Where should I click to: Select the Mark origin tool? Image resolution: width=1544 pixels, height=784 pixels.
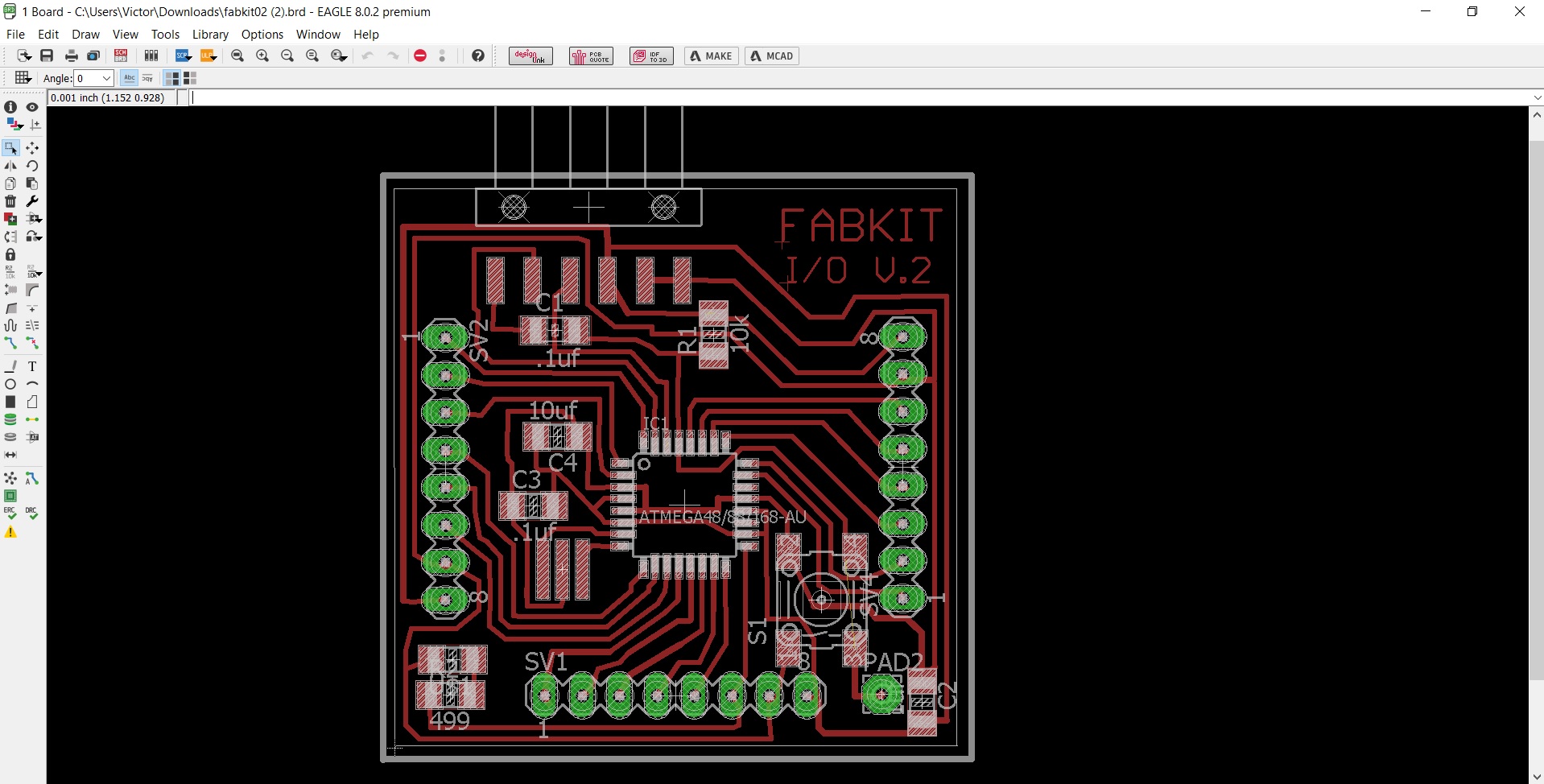click(x=35, y=125)
